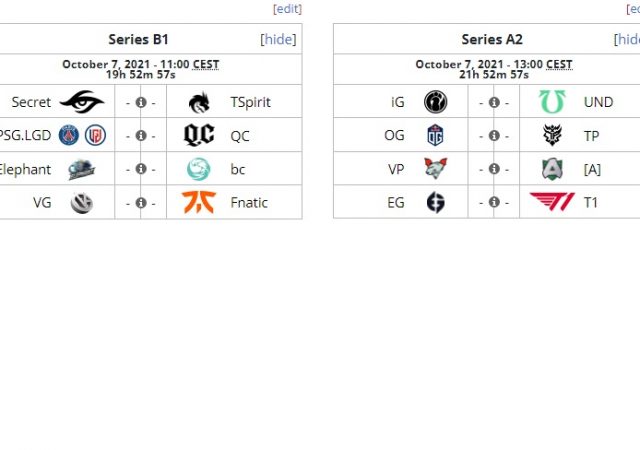Click the edit link above Series B1
This screenshot has width=640, height=450.
click(x=287, y=9)
